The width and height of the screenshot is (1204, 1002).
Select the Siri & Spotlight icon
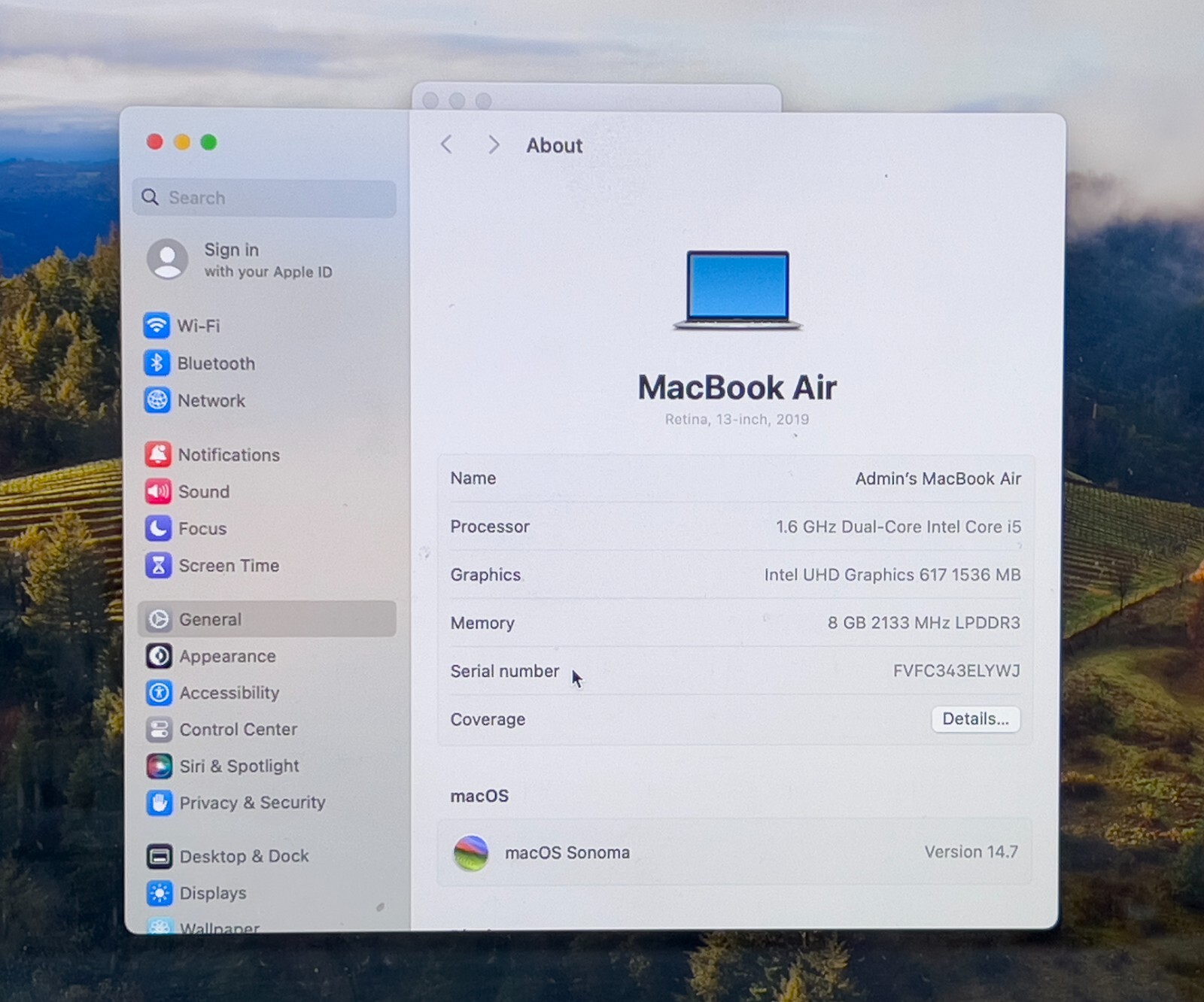(159, 766)
